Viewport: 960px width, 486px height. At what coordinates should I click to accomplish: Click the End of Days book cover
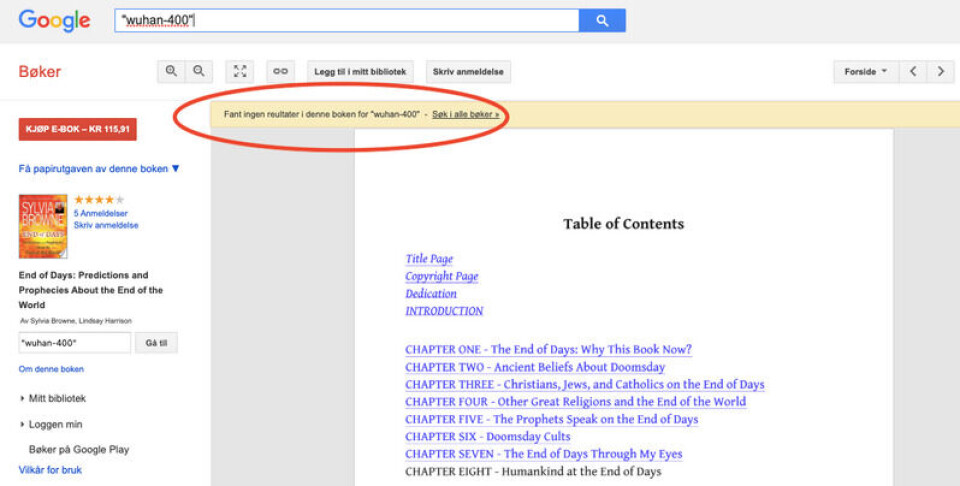pyautogui.click(x=43, y=226)
